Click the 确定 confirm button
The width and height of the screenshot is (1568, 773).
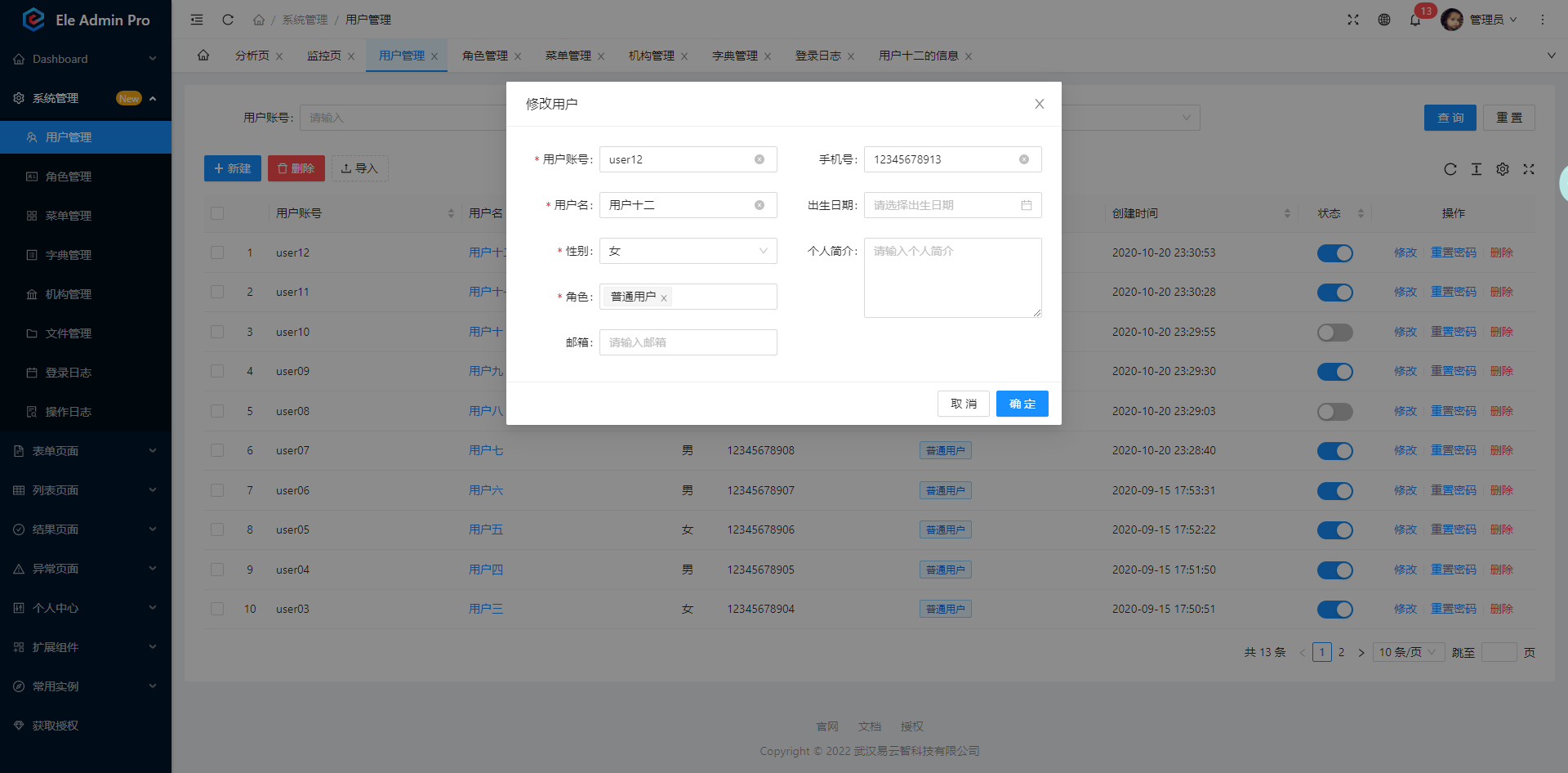tap(1022, 403)
